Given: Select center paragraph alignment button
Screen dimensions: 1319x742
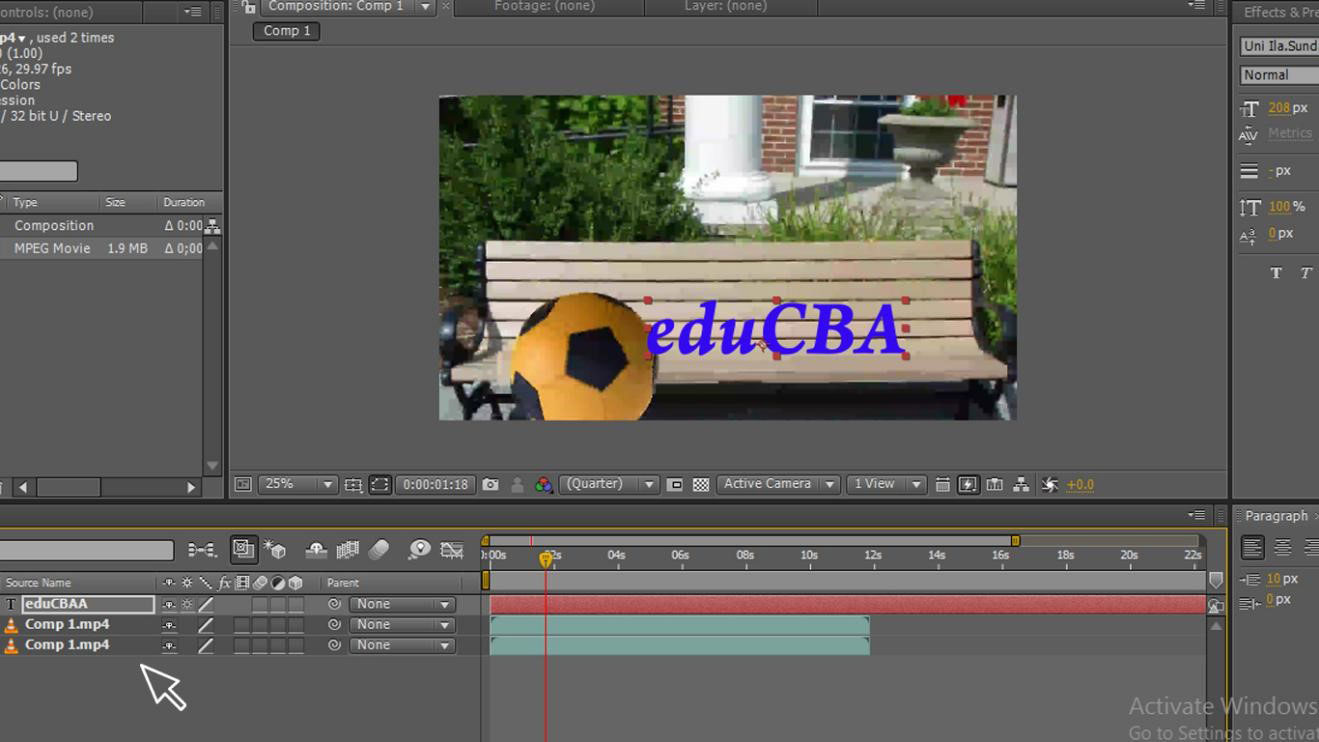Looking at the screenshot, I should (1282, 548).
